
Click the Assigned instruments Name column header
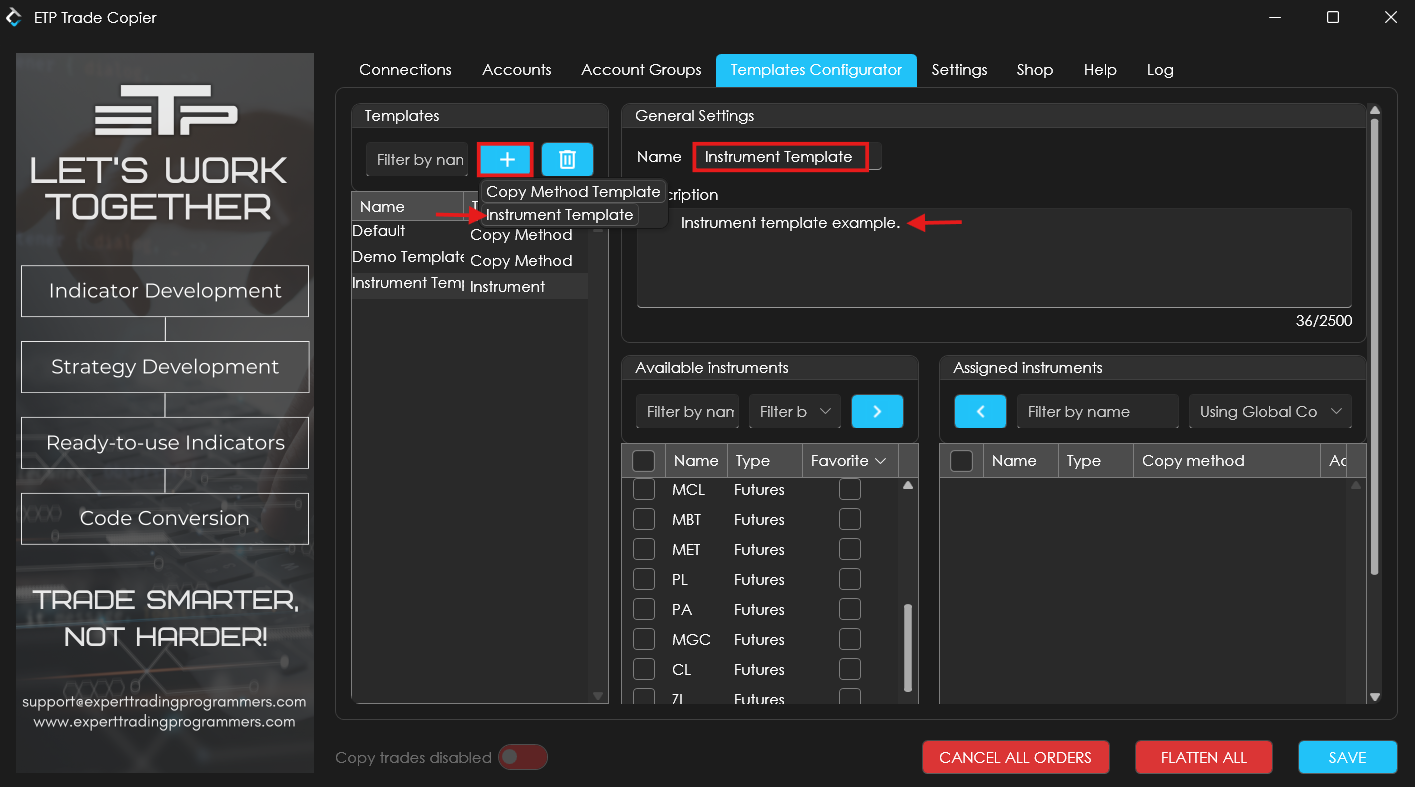(x=1020, y=461)
